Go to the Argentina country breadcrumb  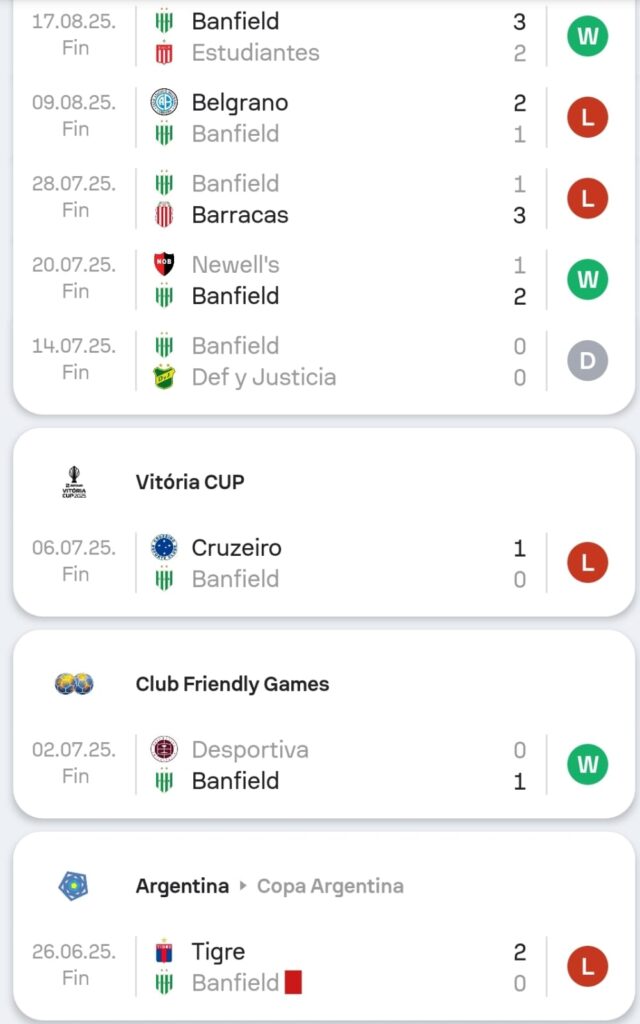(182, 886)
